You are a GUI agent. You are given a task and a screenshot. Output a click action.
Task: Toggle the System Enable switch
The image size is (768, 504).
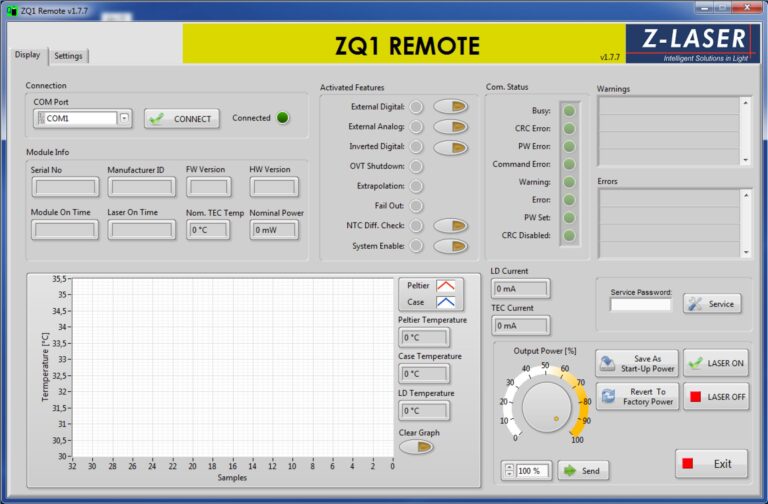click(x=451, y=246)
